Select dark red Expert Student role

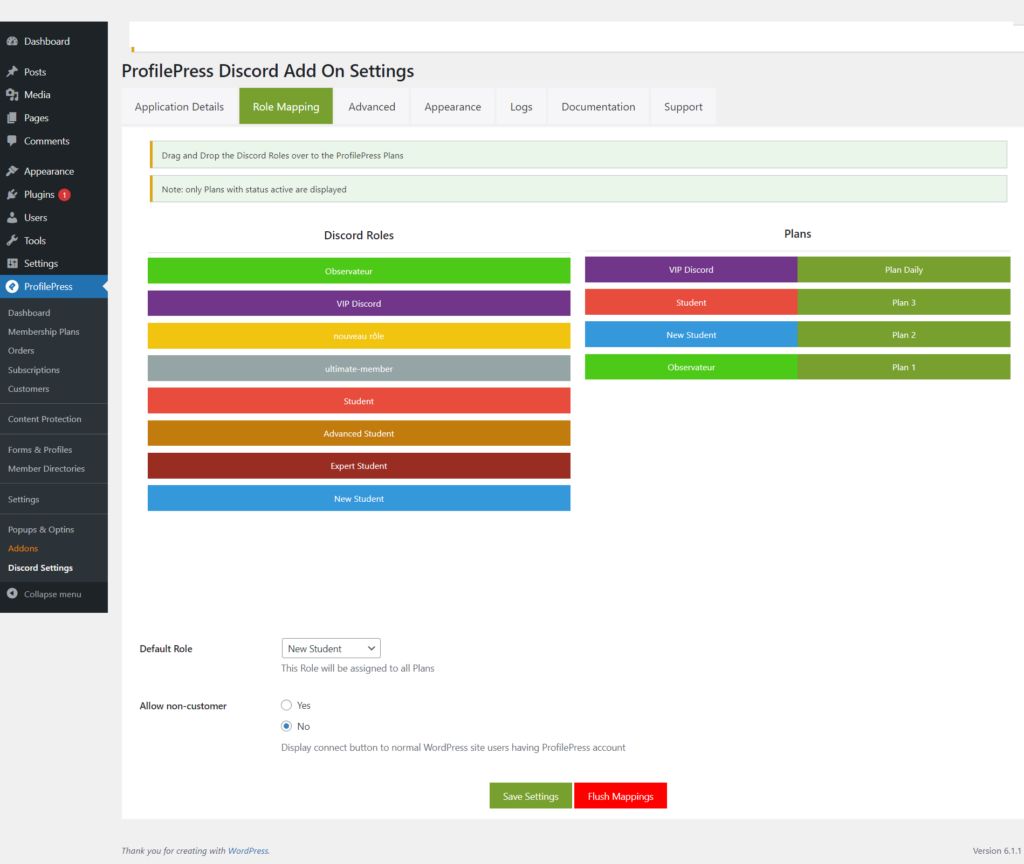(359, 466)
